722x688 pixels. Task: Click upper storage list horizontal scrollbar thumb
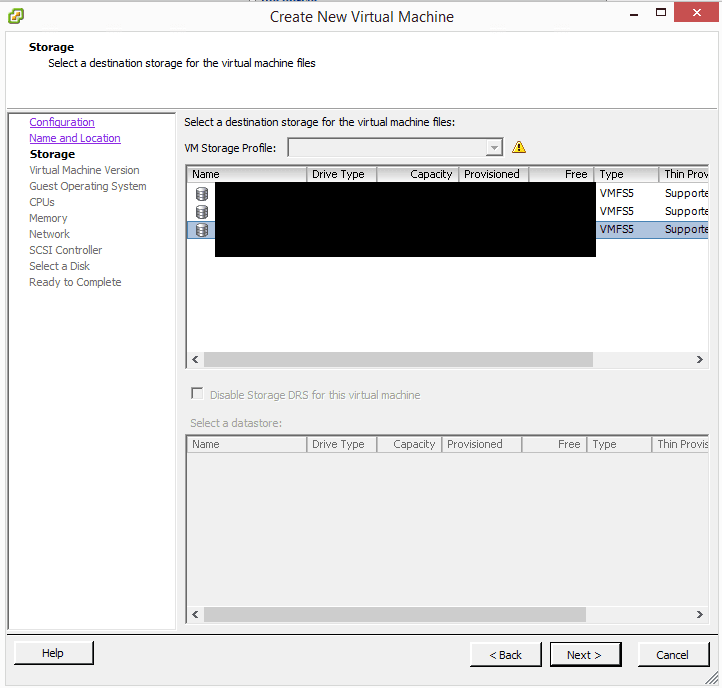pyautogui.click(x=398, y=360)
